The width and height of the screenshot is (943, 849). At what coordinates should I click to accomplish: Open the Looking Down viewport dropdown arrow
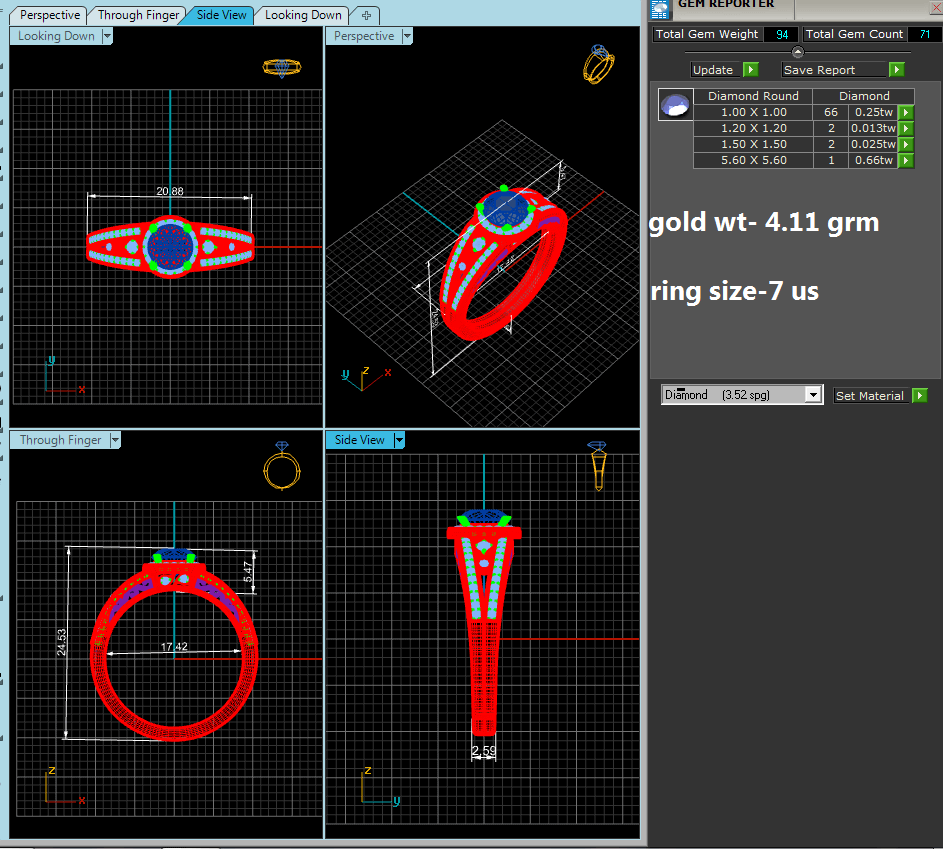click(106, 36)
